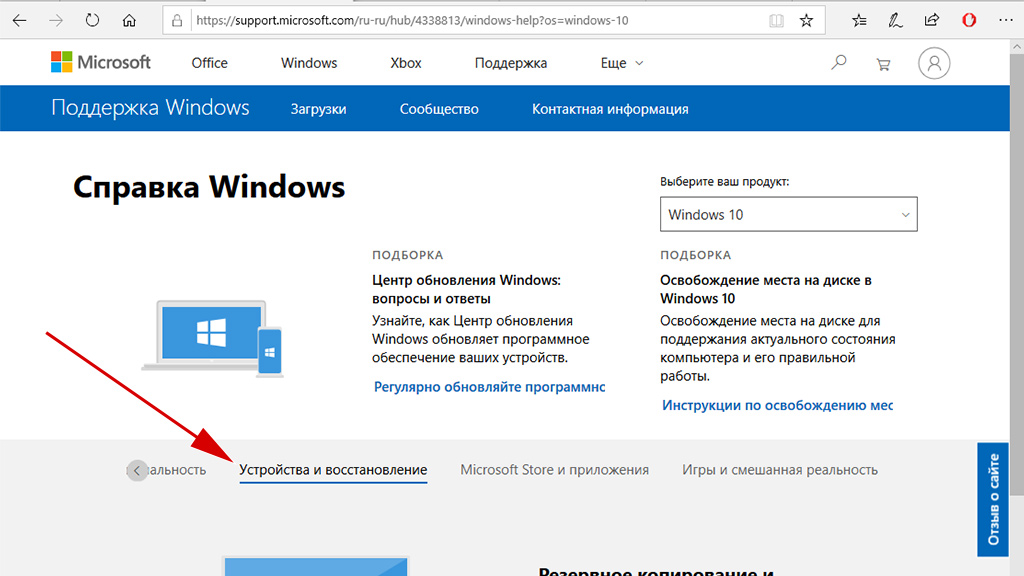Open Контактная информация page
This screenshot has width=1024, height=576.
coord(610,109)
